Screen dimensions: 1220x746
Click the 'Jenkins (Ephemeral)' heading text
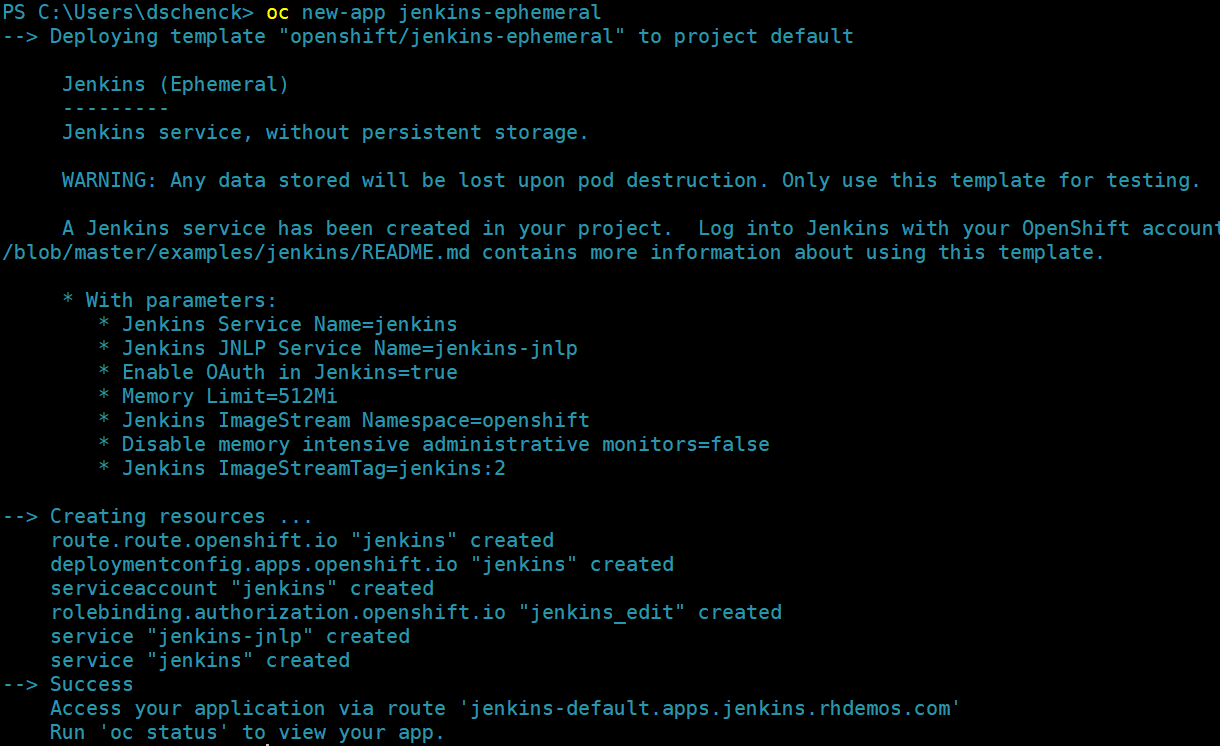click(x=175, y=85)
